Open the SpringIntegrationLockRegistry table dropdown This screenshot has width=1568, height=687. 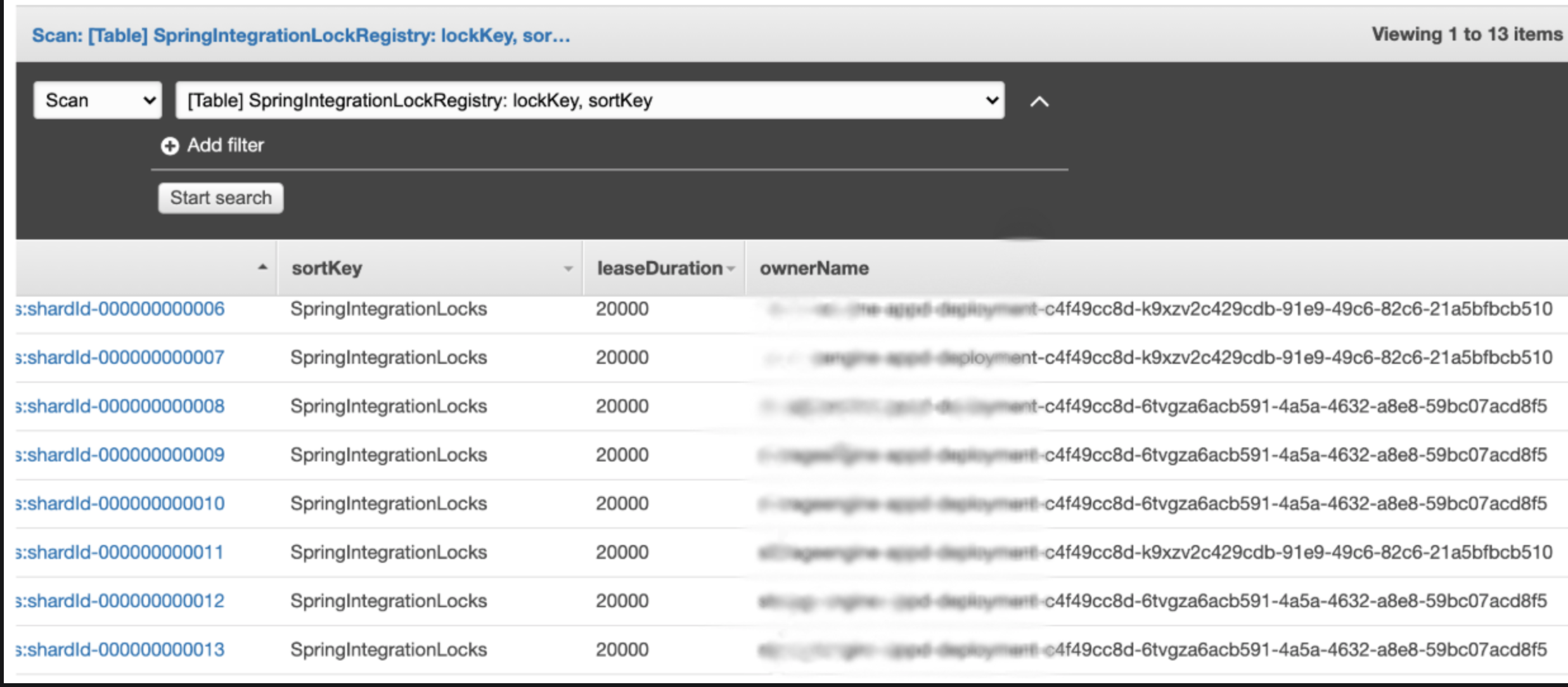[589, 100]
